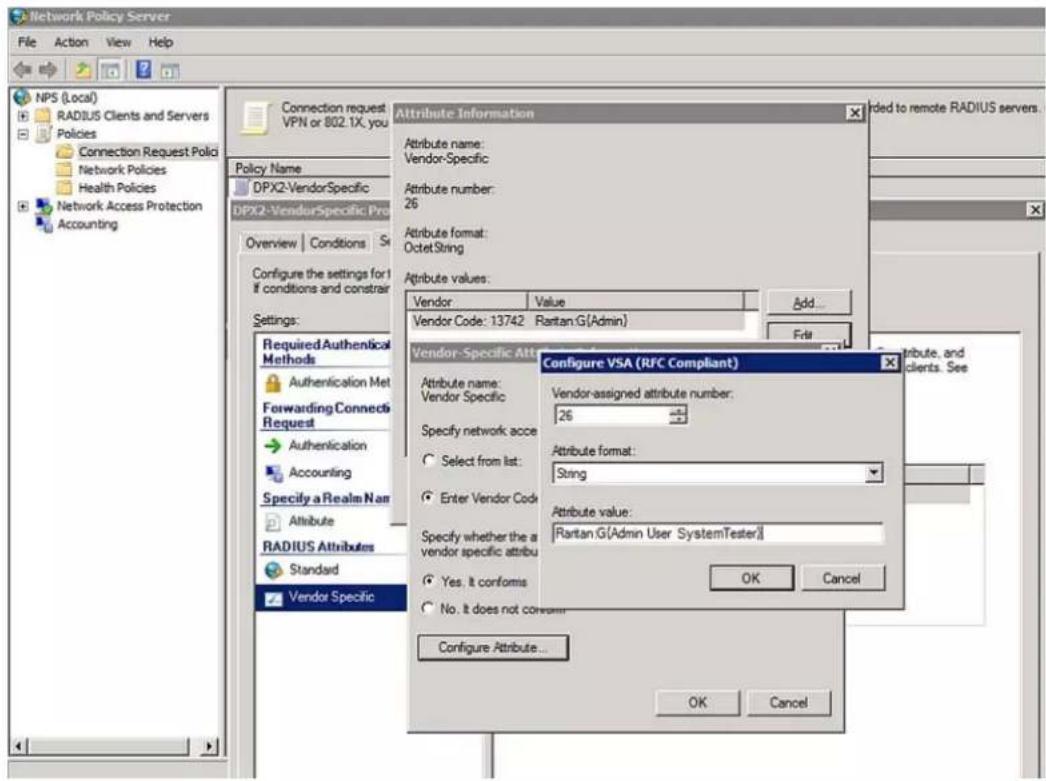1046x781 pixels.
Task: Click the Show/Hide console tree toolbar icon
Action: point(110,69)
